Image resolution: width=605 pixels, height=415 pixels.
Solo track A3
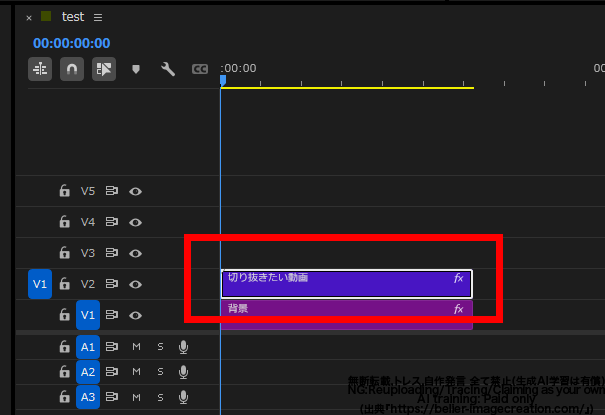tap(161, 397)
